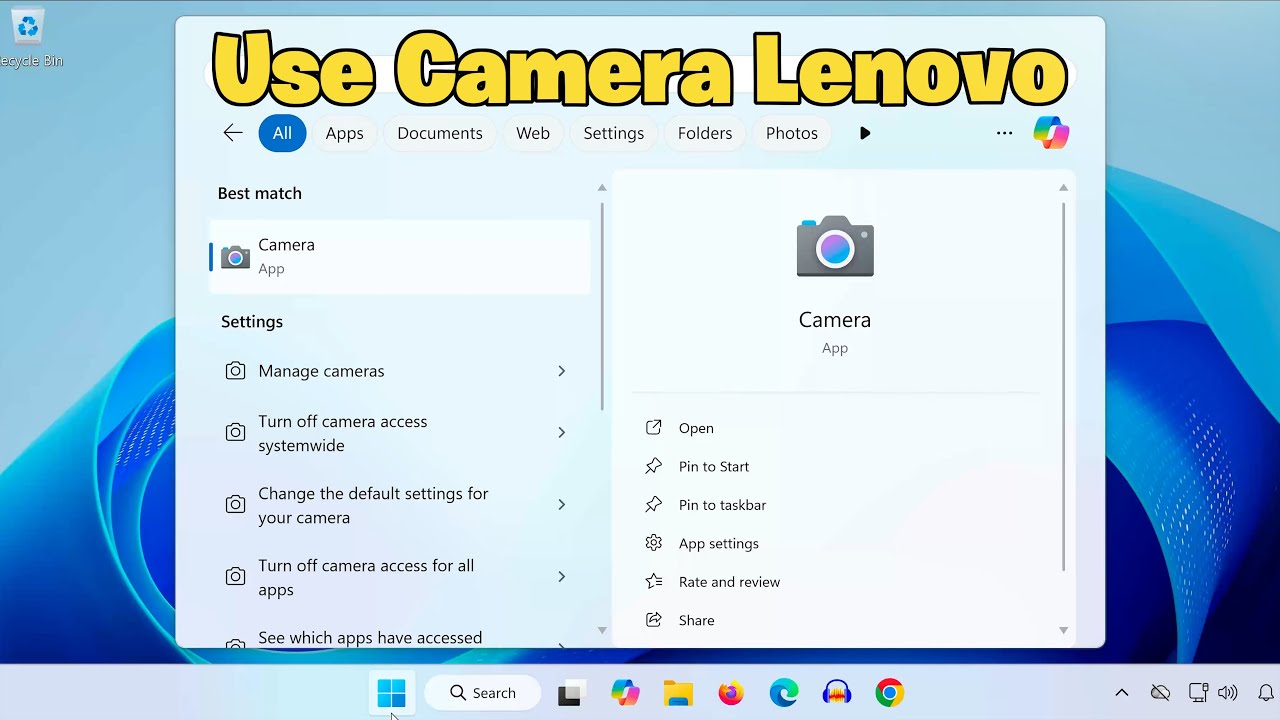This screenshot has width=1280, height=720.
Task: Switch to the Settings filter tab
Action: [614, 133]
